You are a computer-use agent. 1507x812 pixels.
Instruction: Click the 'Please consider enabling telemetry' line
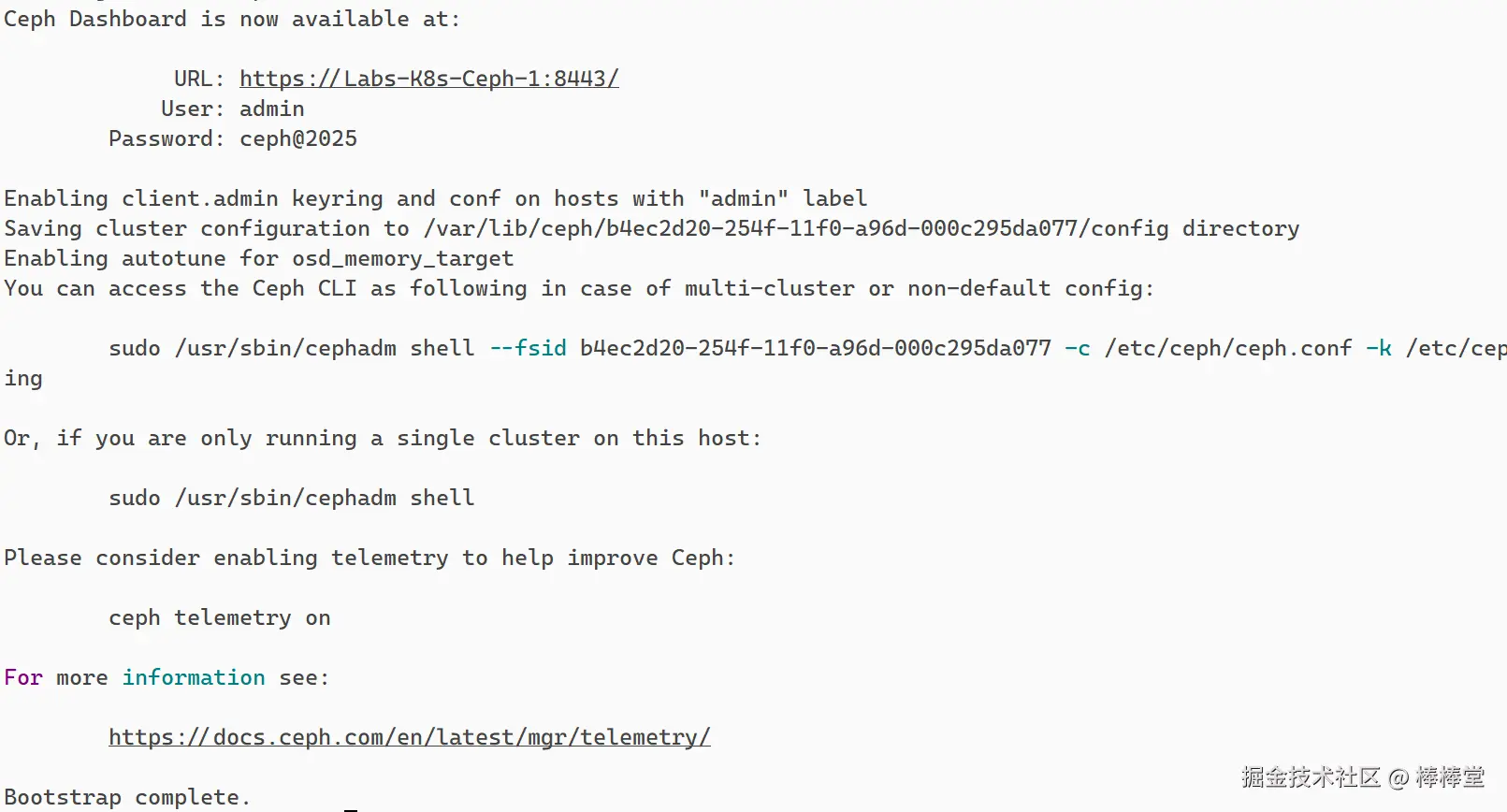tap(370, 558)
